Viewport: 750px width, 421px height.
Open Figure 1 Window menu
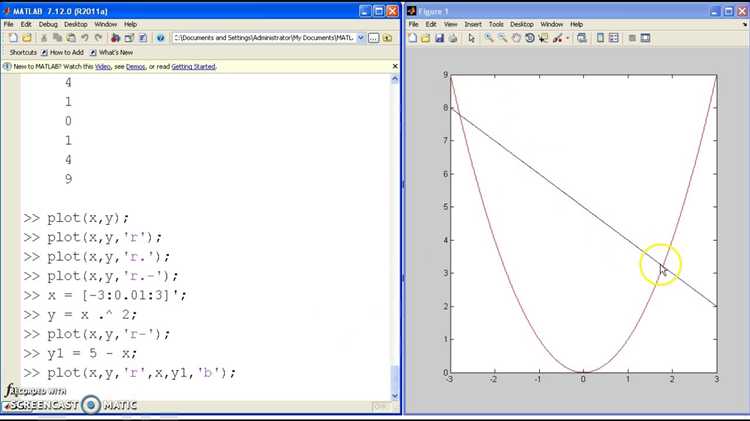click(551, 24)
